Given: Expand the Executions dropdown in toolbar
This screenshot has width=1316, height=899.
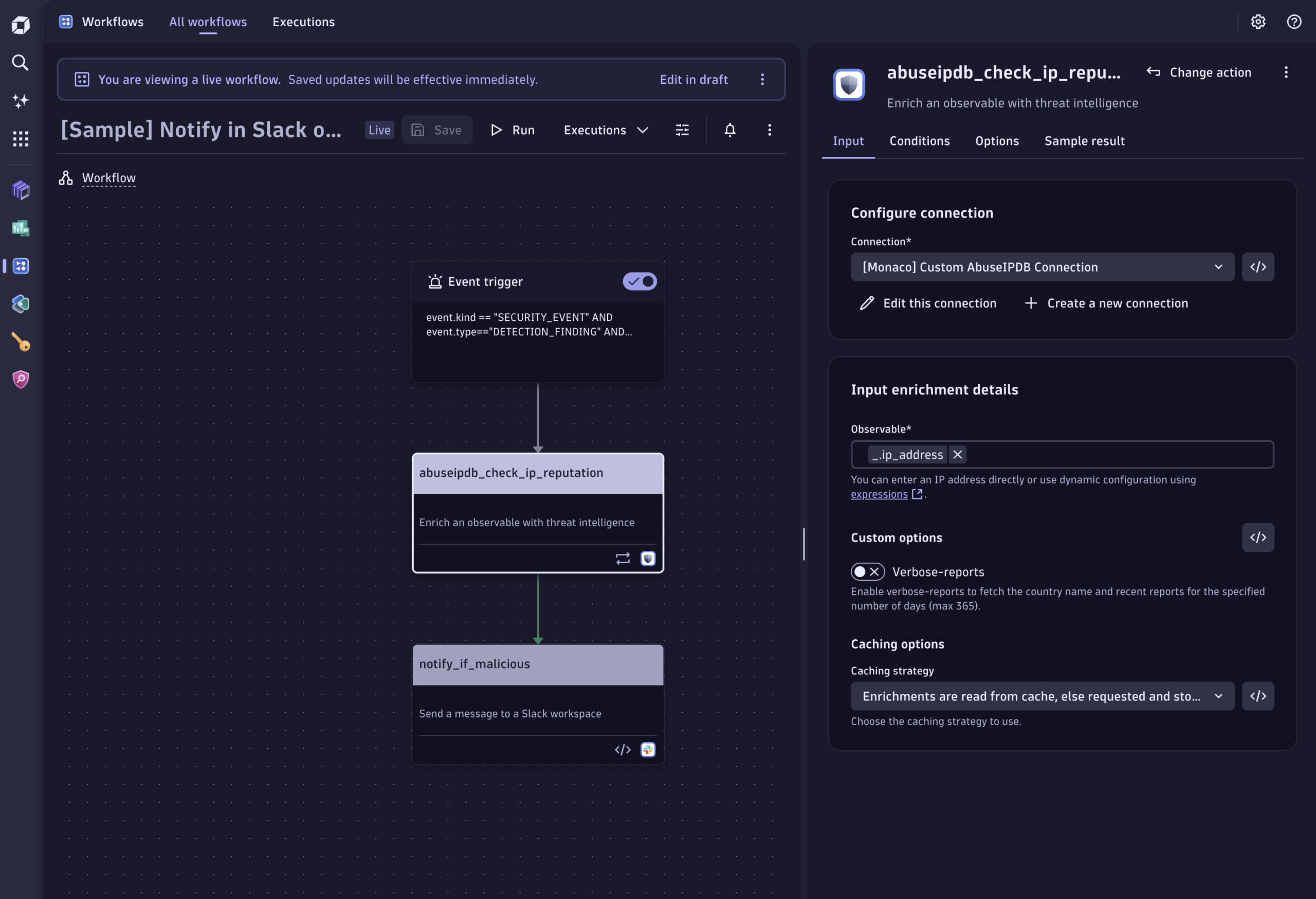Looking at the screenshot, I should [x=606, y=130].
